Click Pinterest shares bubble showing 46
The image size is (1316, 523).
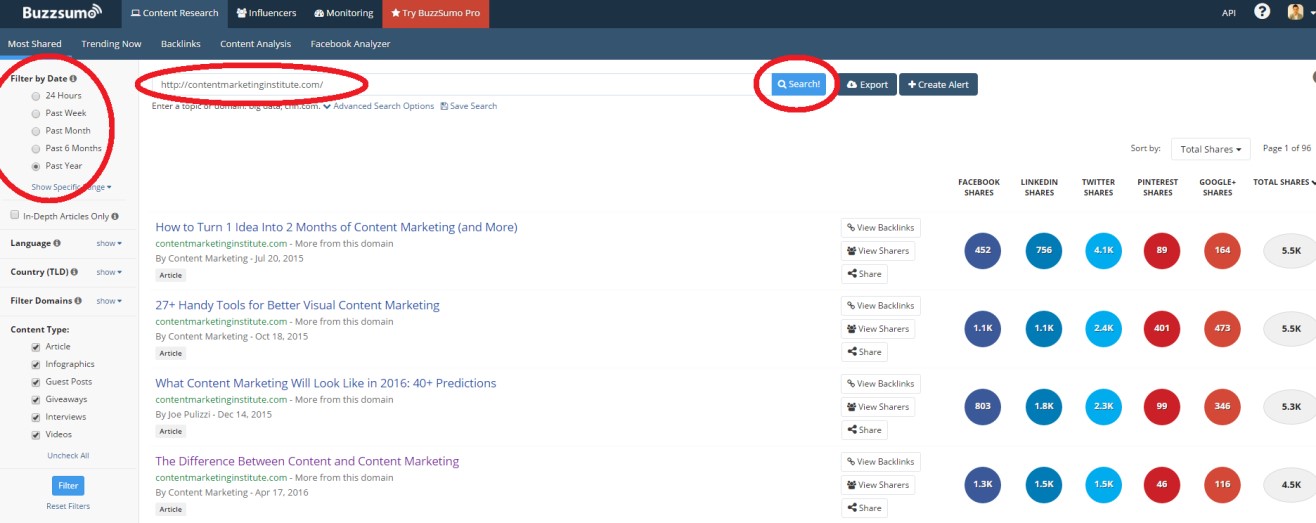pos(1162,484)
